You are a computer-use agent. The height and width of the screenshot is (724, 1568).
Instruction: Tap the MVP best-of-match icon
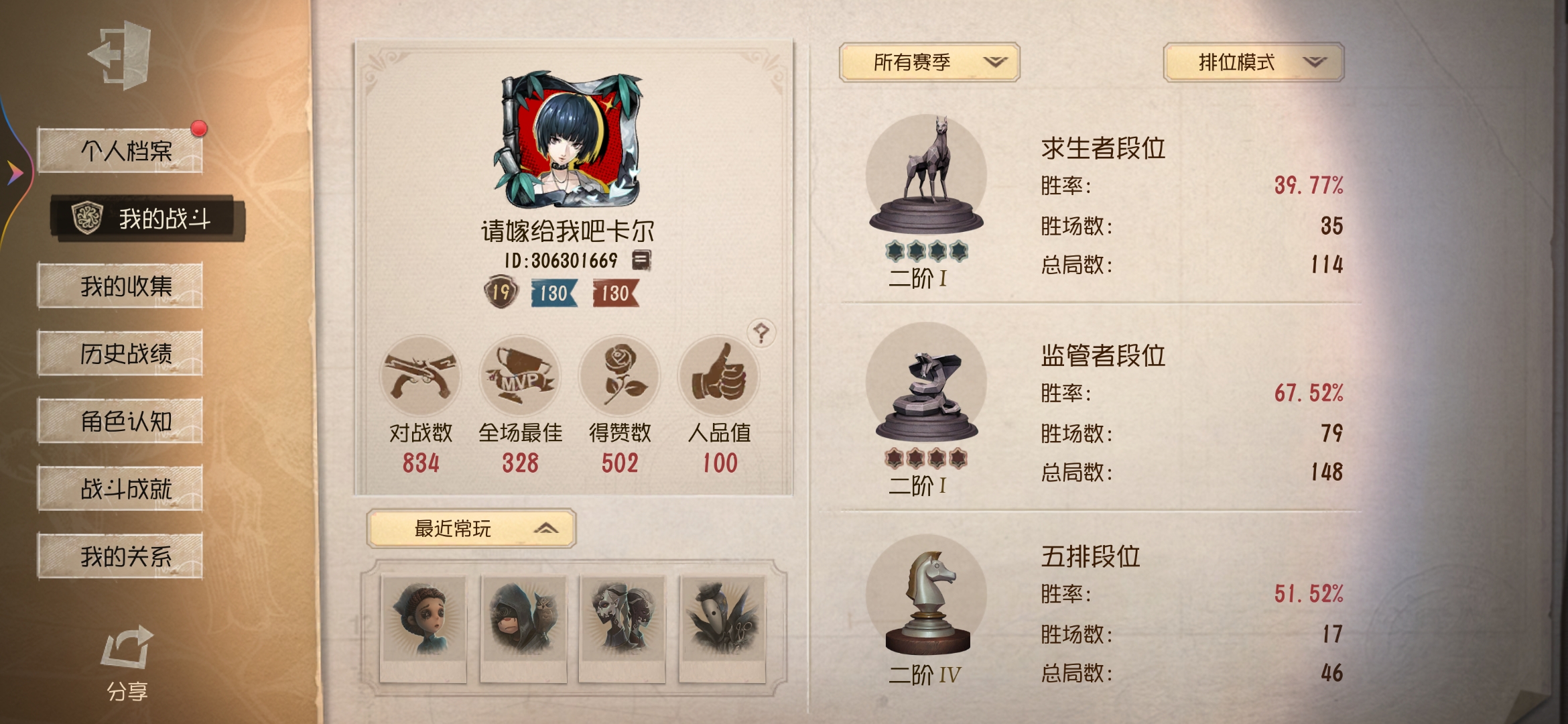click(520, 376)
